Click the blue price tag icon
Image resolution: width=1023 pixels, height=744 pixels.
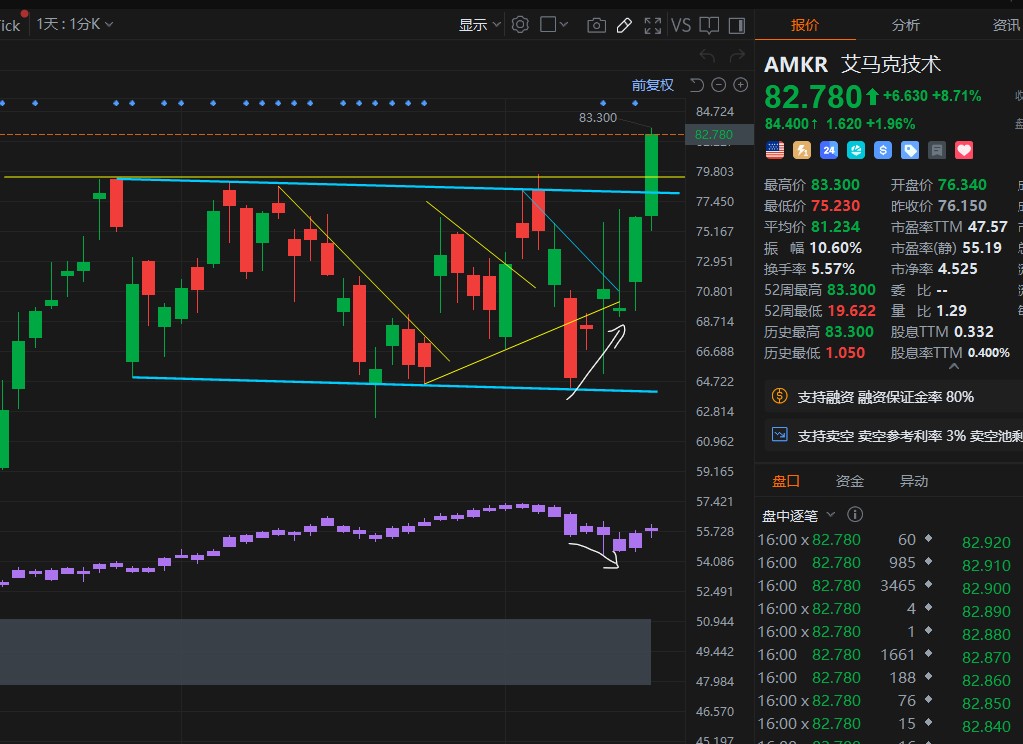909,150
